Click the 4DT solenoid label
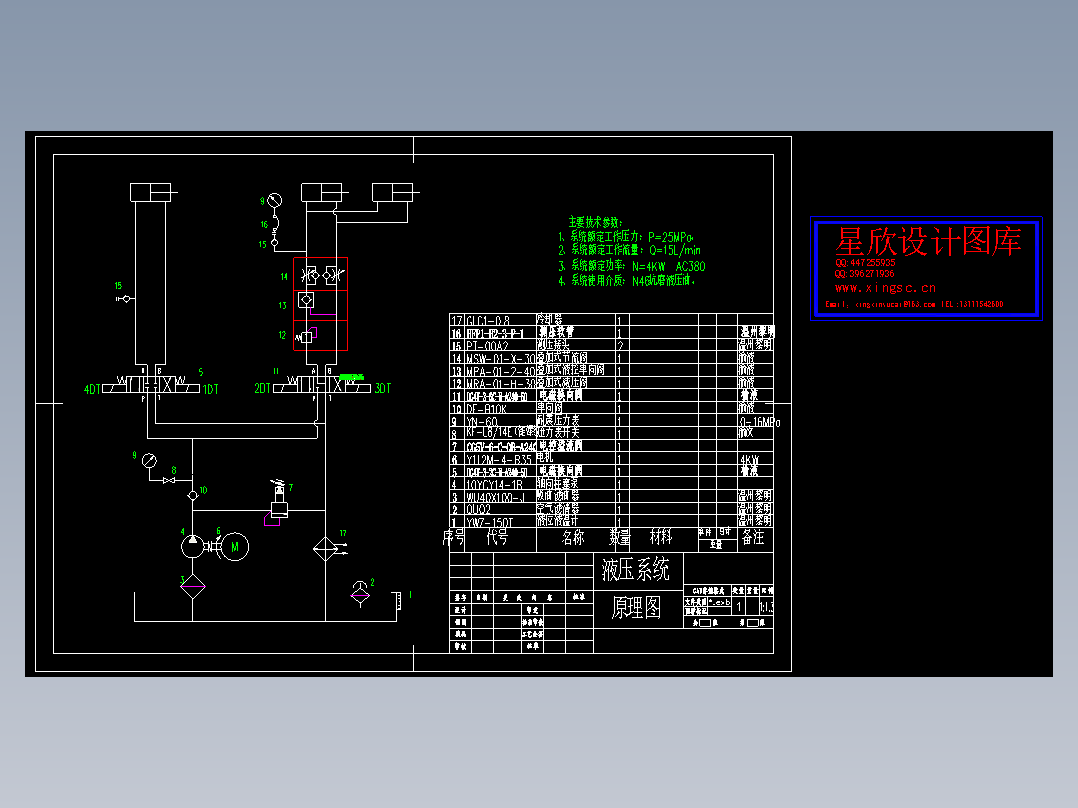Image resolution: width=1078 pixels, height=808 pixels. (x=92, y=389)
